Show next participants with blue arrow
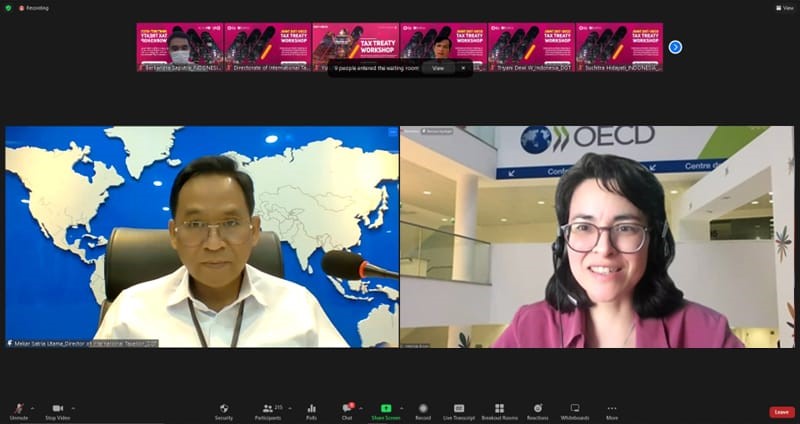The width and height of the screenshot is (800, 424). (x=675, y=47)
